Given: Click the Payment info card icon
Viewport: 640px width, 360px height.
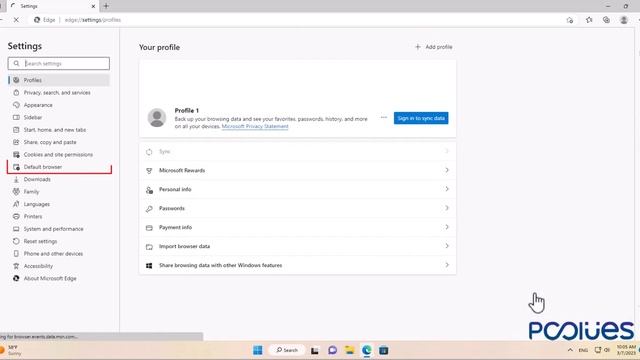Looking at the screenshot, I should point(149,227).
